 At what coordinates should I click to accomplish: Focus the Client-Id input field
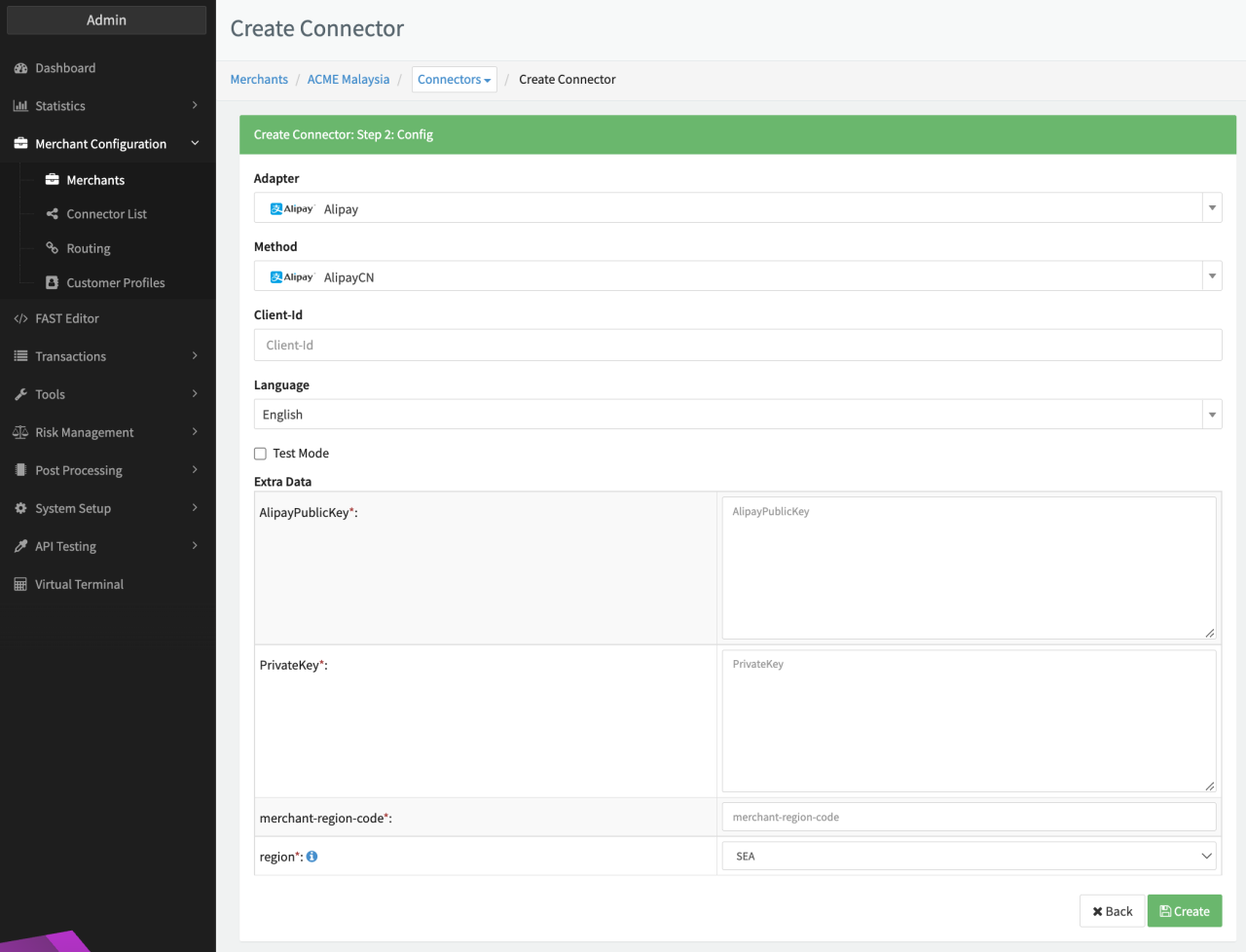pos(737,346)
